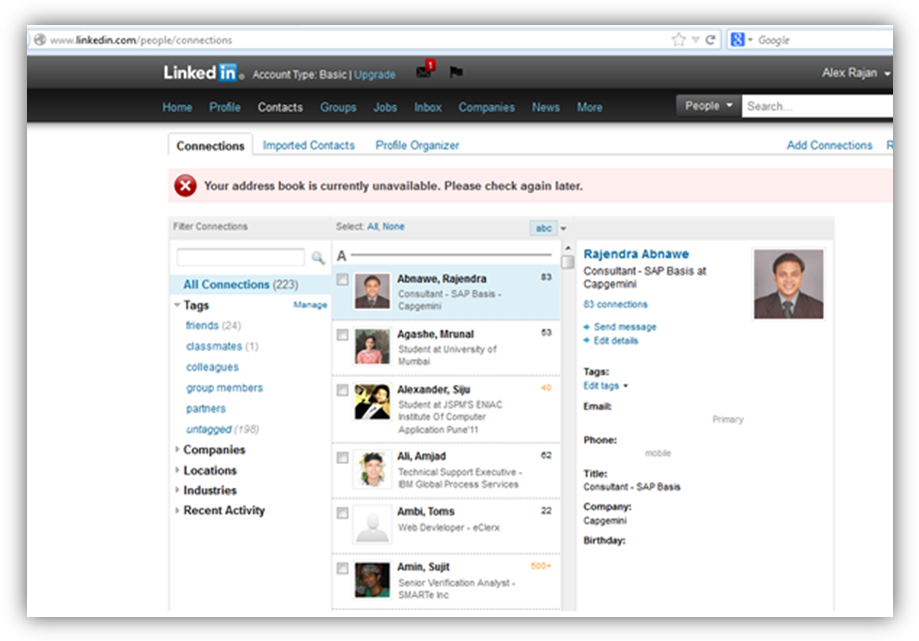
Task: Open the Groups menu
Action: [x=338, y=107]
